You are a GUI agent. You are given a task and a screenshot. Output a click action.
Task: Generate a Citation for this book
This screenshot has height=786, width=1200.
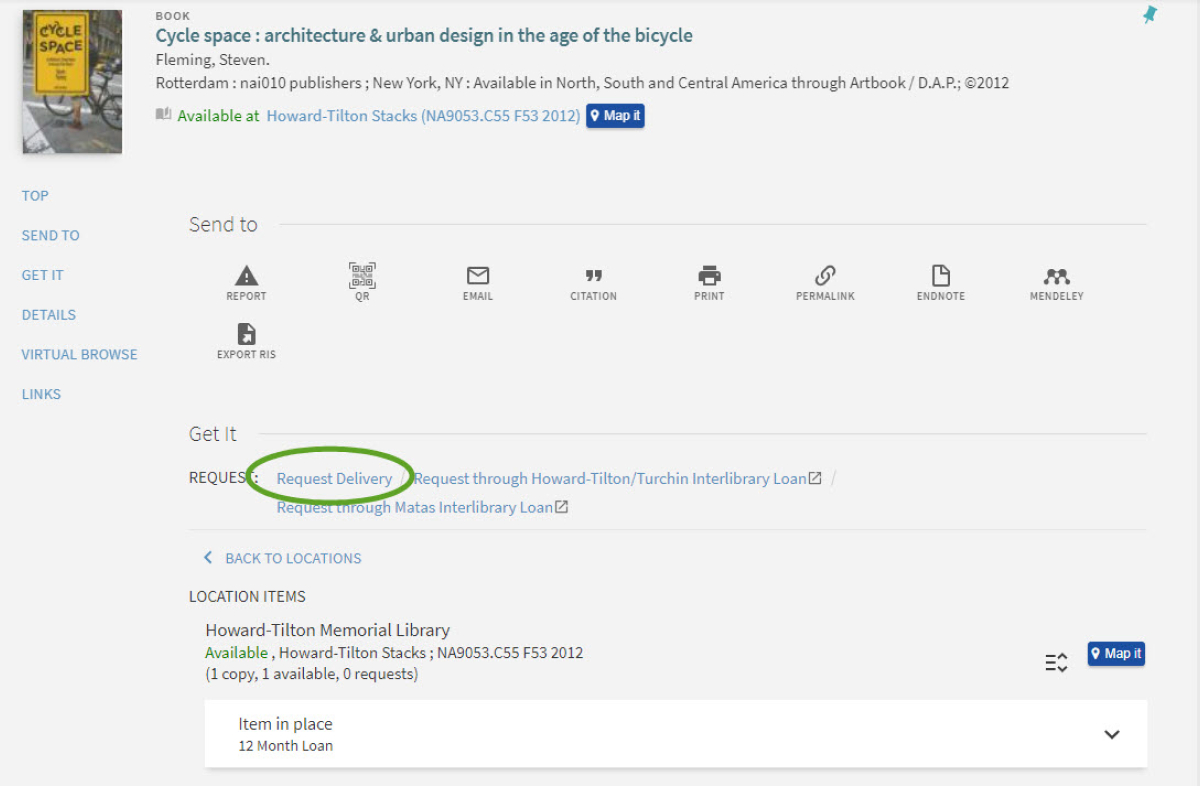593,277
